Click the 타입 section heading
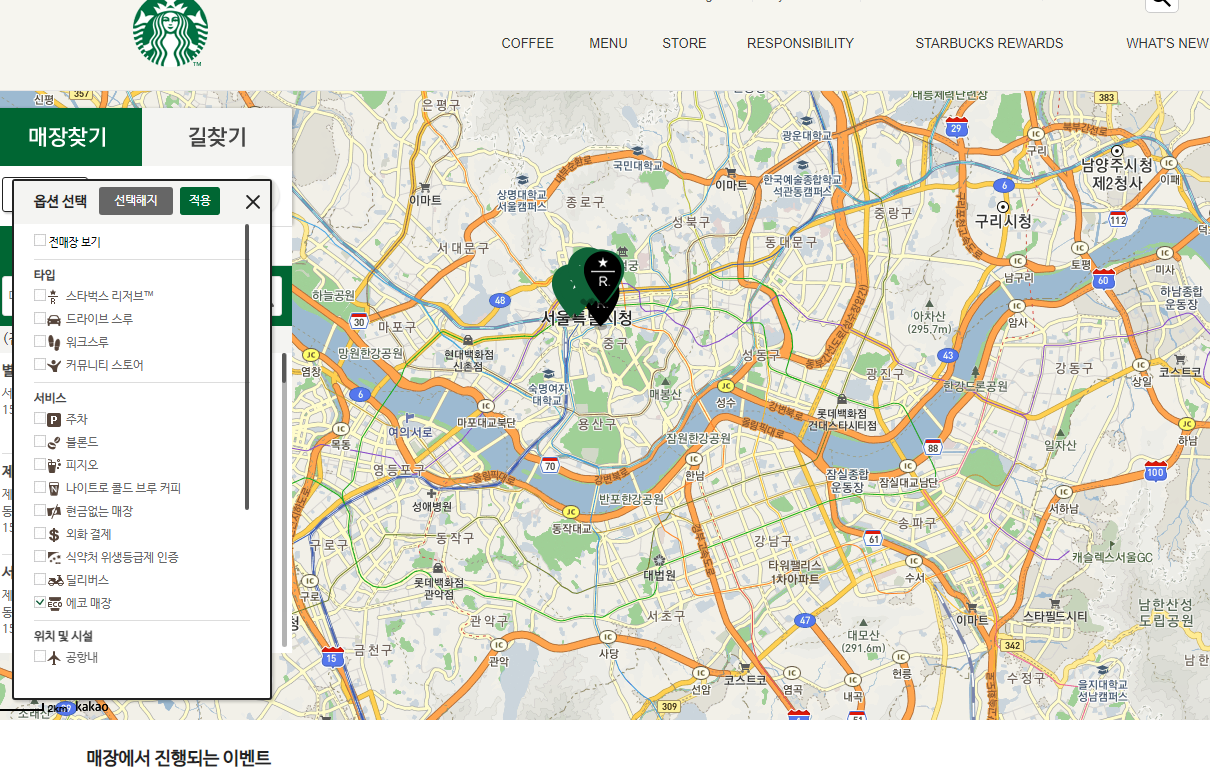 45,274
